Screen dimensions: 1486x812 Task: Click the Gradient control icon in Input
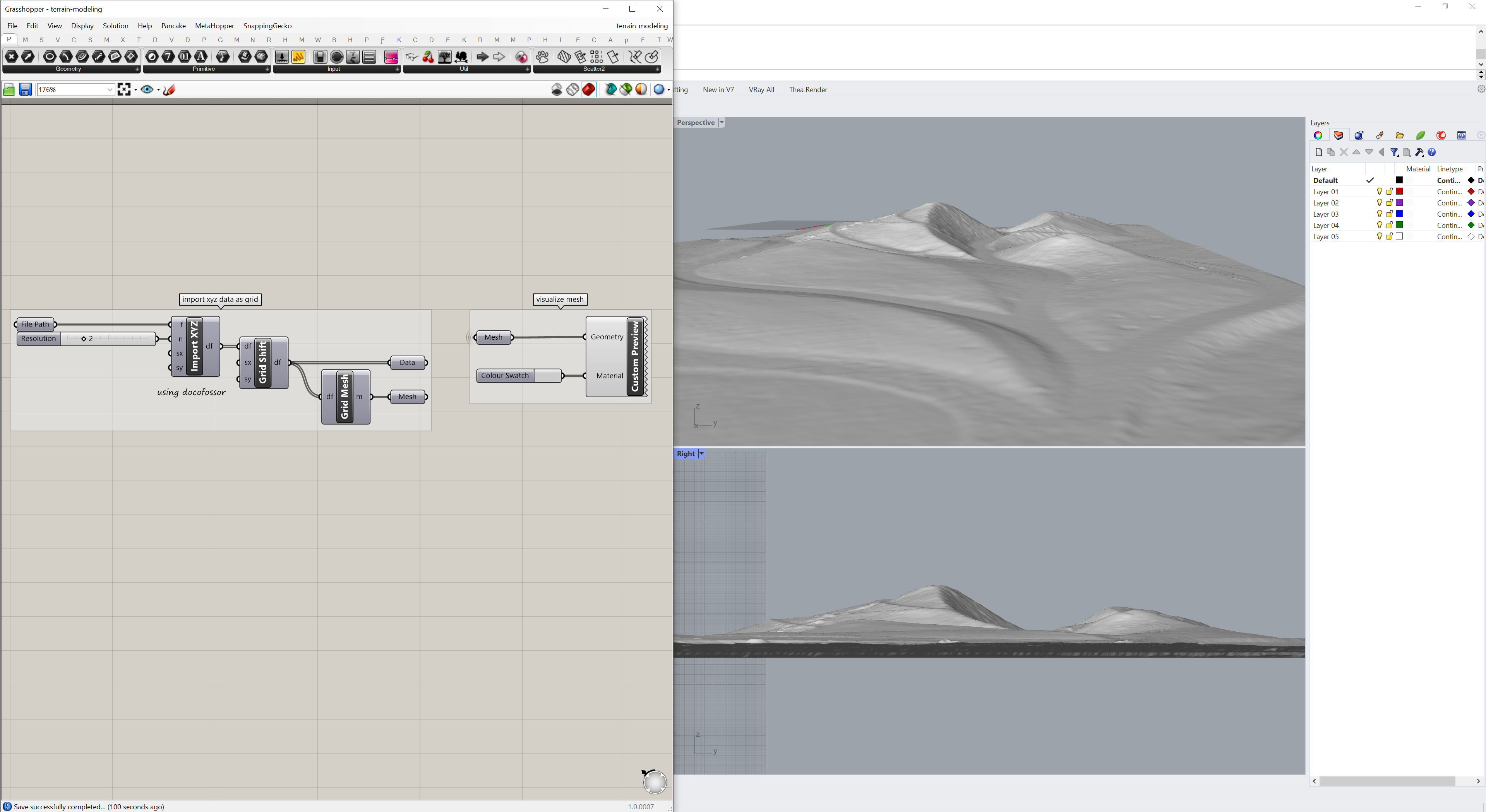tap(391, 56)
